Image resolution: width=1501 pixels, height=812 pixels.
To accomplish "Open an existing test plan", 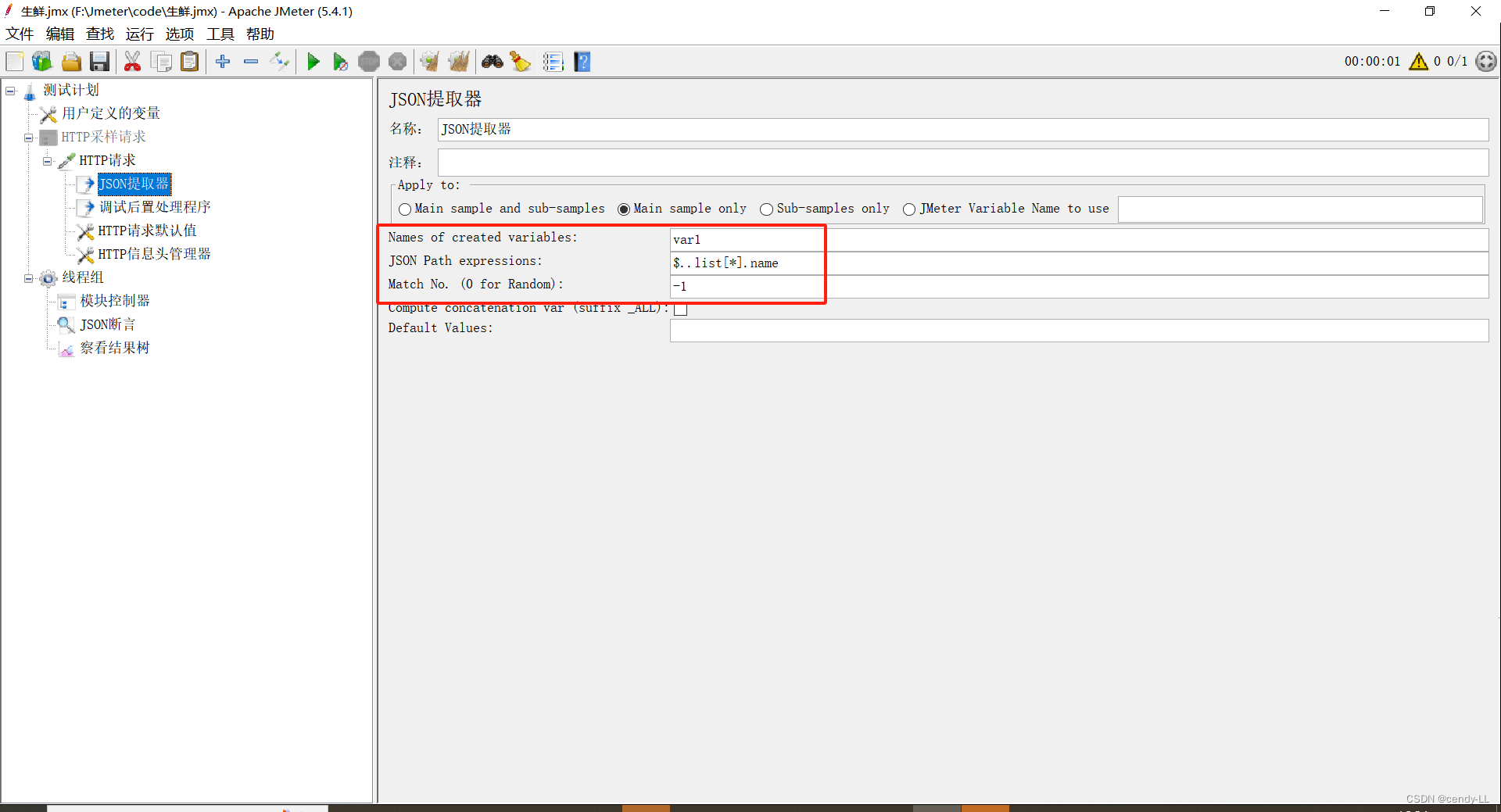I will click(71, 61).
